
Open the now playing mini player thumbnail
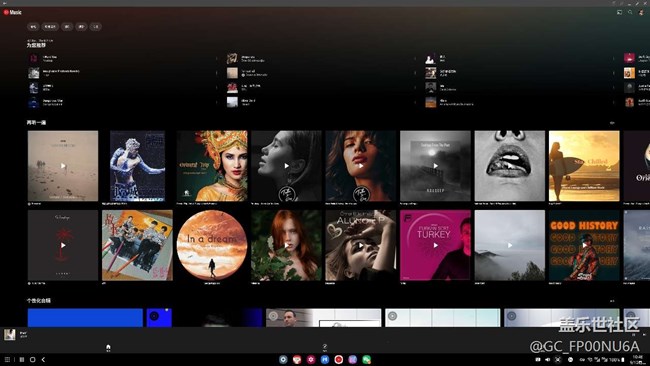pos(10,334)
